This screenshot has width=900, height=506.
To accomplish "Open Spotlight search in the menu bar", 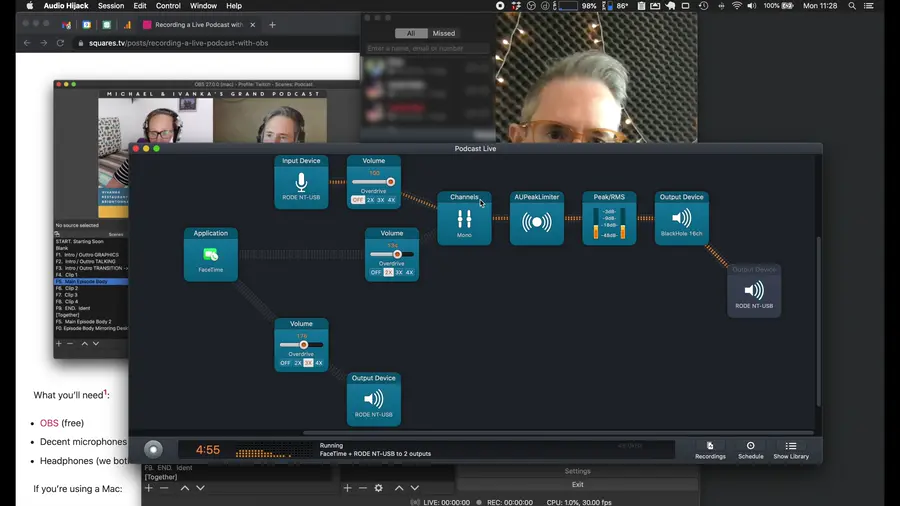I will click(x=852, y=6).
